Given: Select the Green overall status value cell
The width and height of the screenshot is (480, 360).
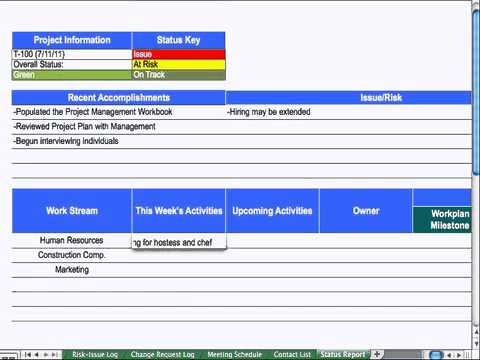Looking at the screenshot, I should click(x=72, y=75).
